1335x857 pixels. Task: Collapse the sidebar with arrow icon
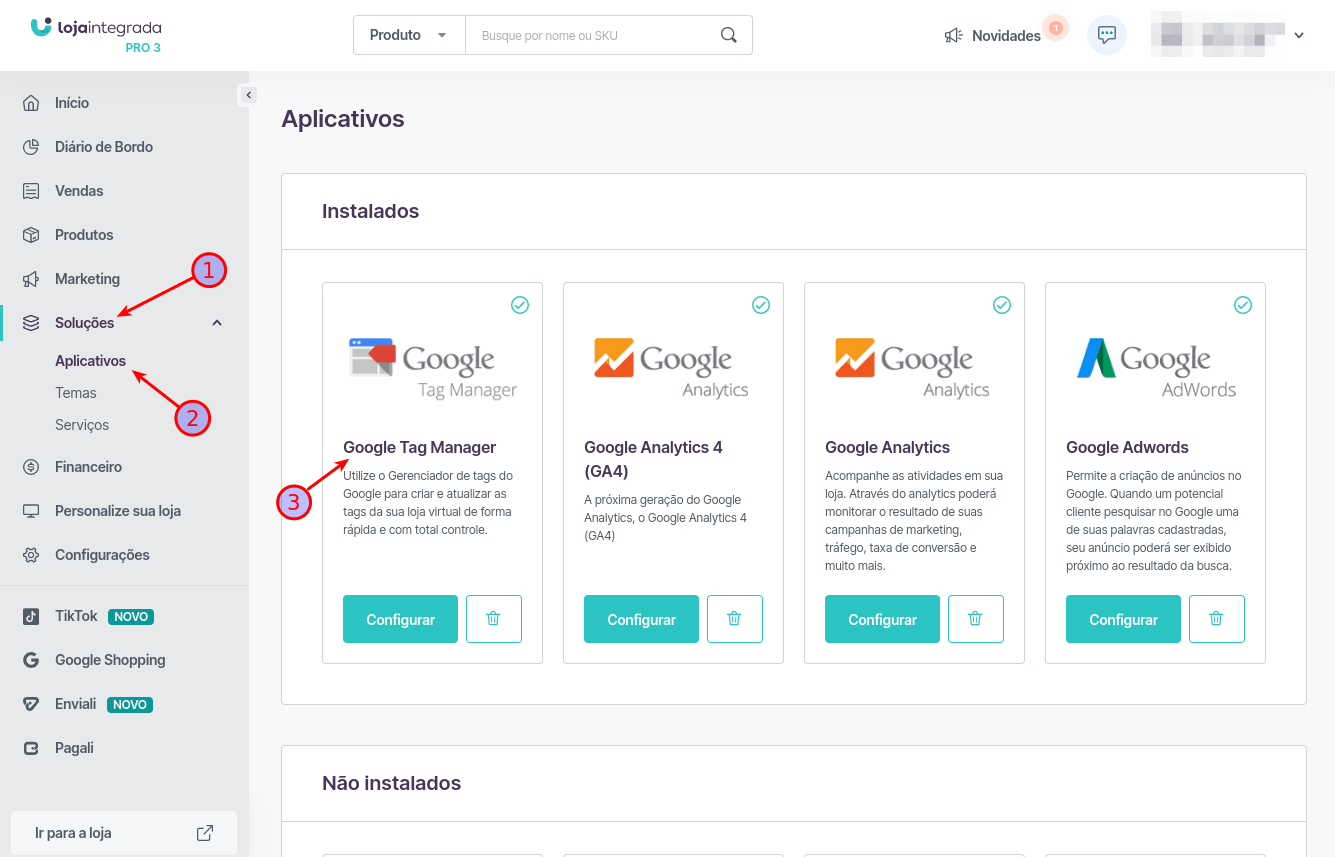pyautogui.click(x=248, y=95)
